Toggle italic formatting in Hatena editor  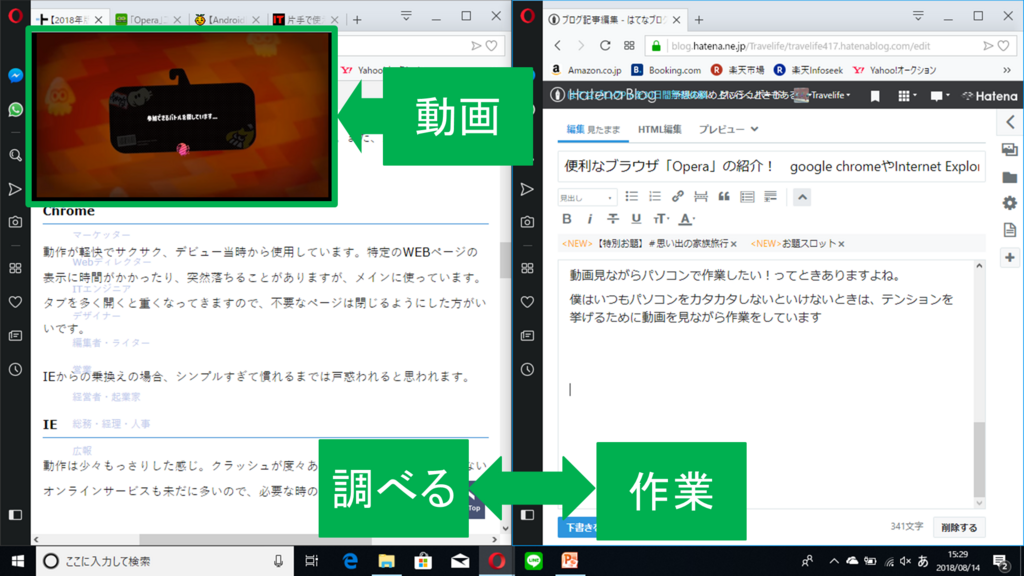(x=590, y=219)
